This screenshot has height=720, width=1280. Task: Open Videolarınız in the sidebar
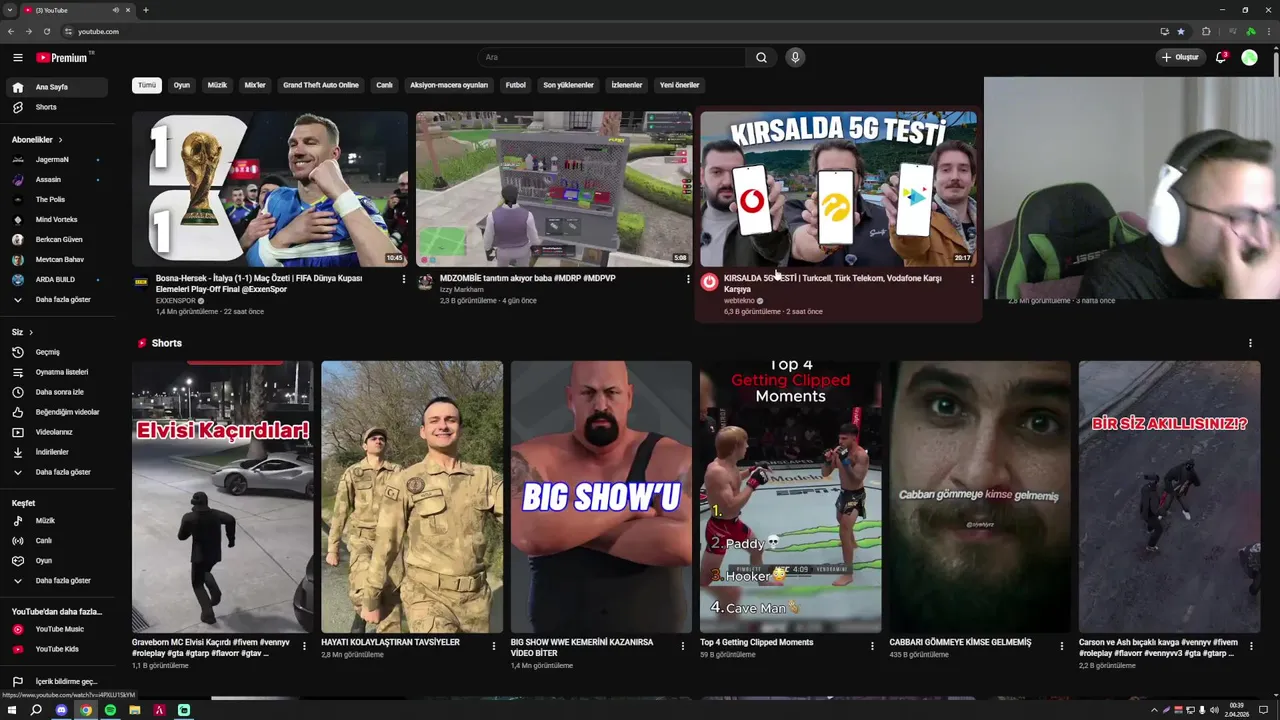[55, 432]
